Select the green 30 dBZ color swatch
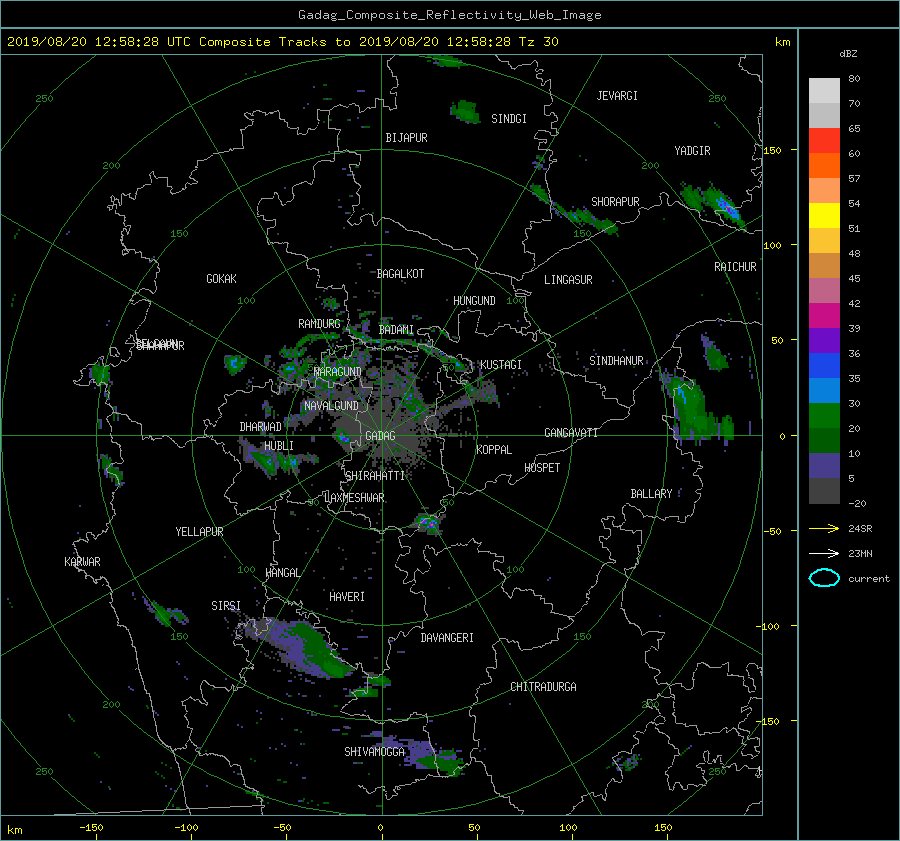 824,415
